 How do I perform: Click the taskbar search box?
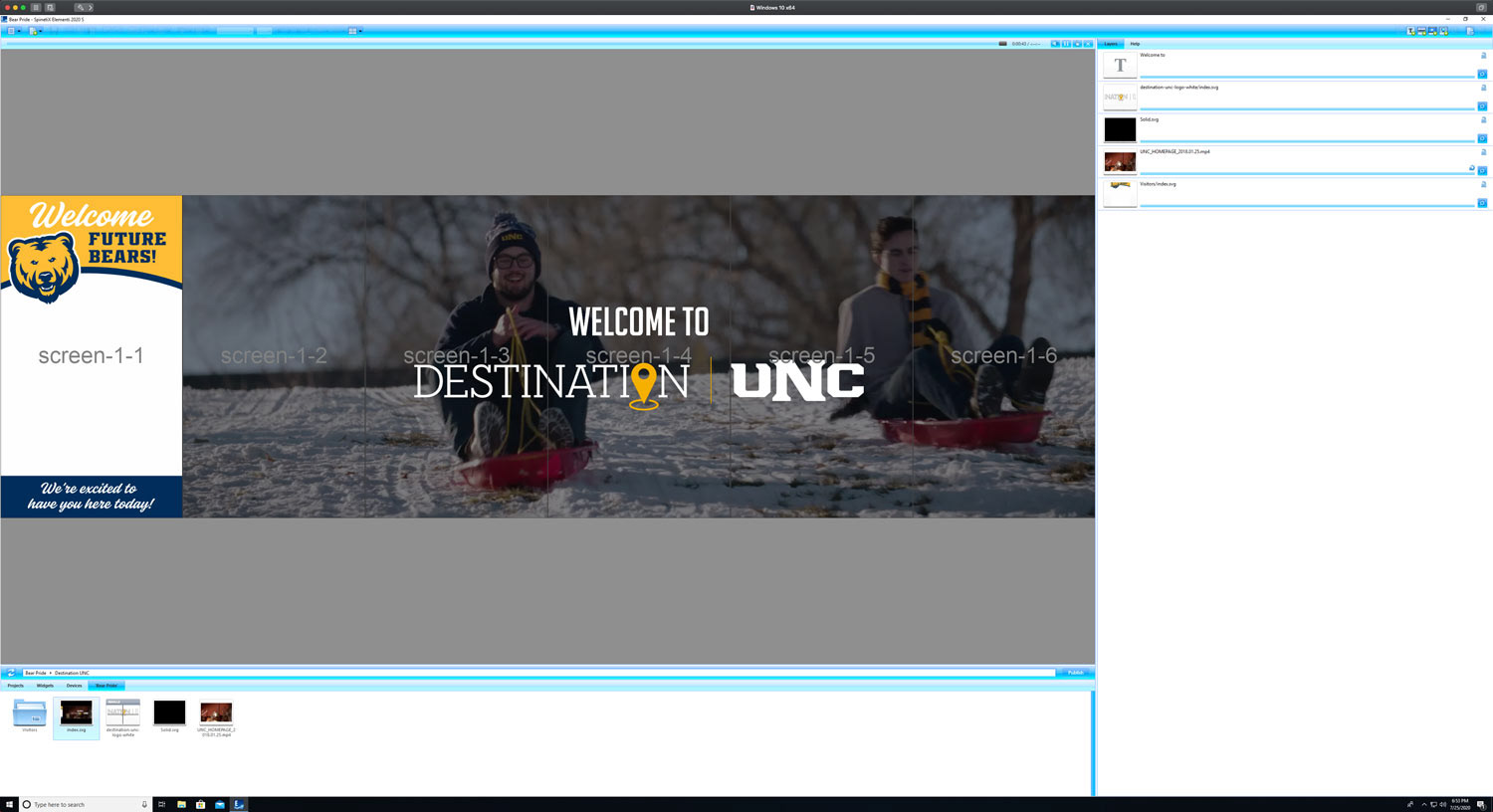point(86,804)
